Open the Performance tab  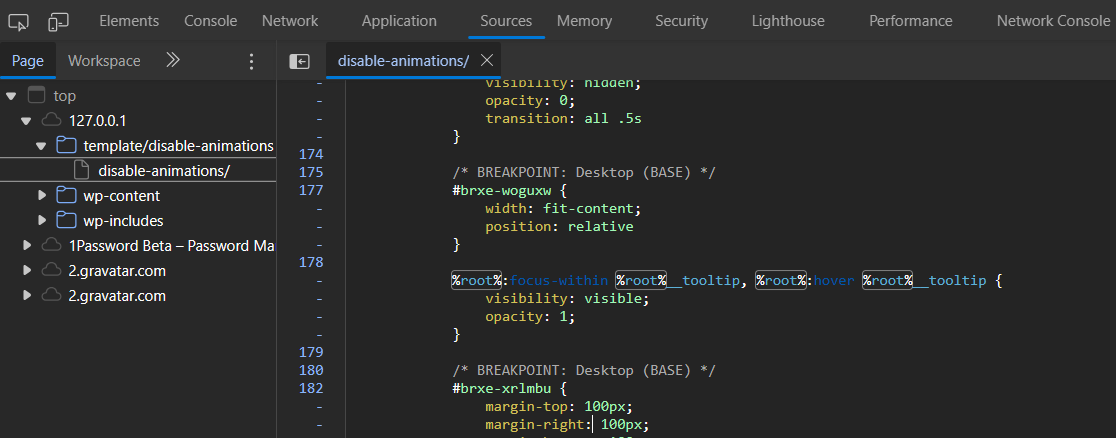910,21
